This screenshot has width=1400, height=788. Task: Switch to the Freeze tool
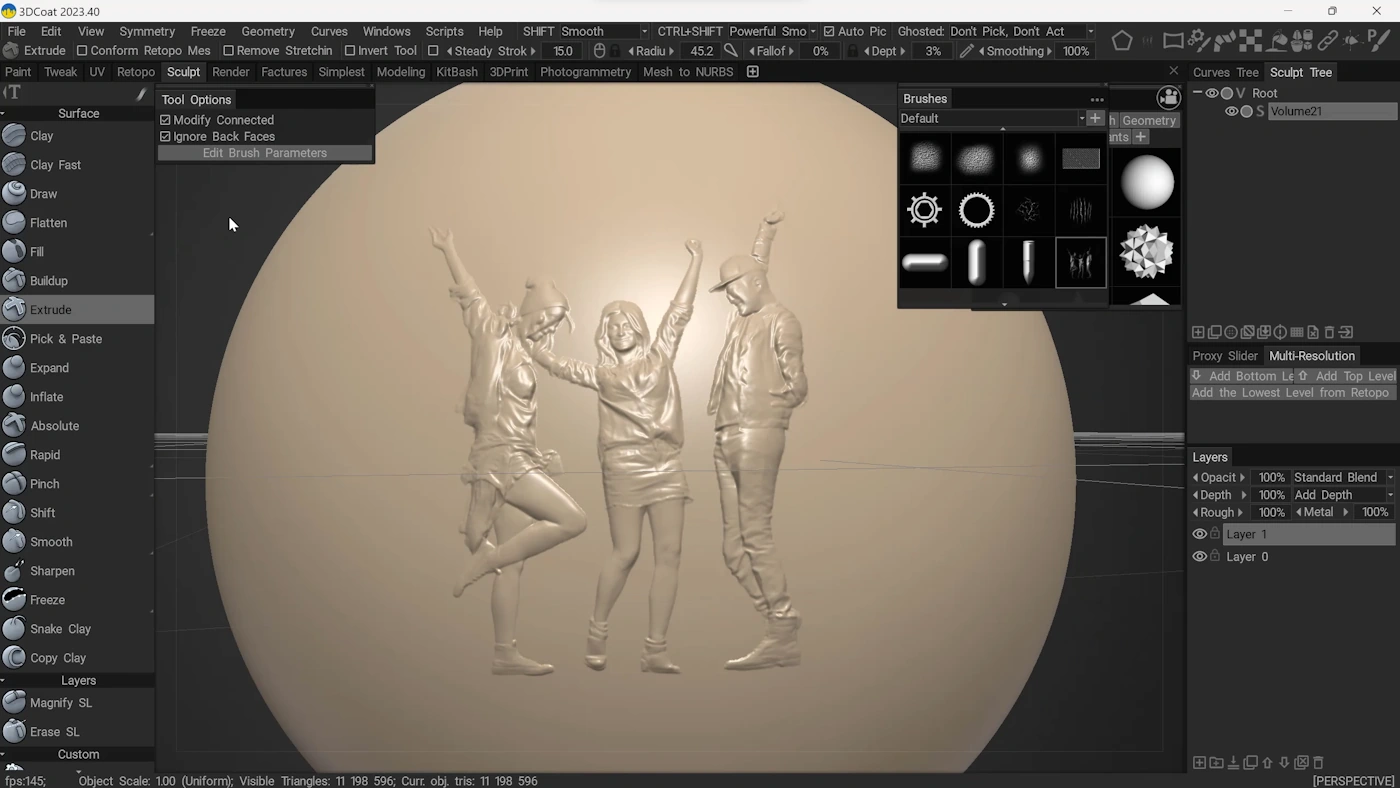45,599
